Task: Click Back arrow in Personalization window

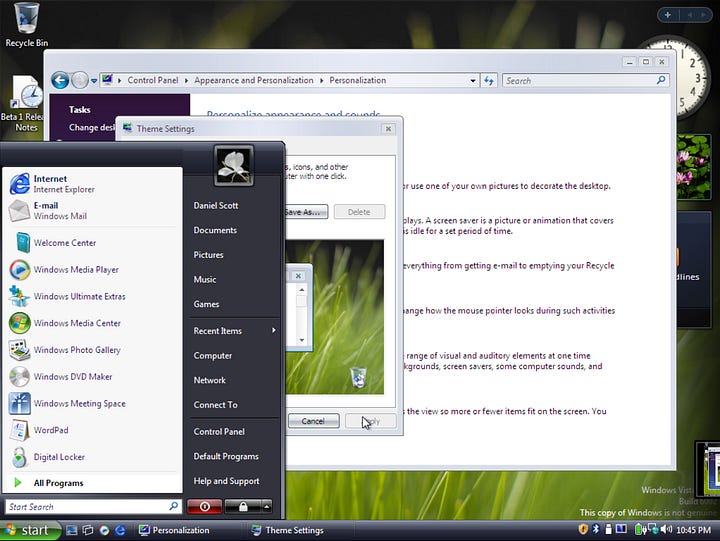Action: point(60,80)
